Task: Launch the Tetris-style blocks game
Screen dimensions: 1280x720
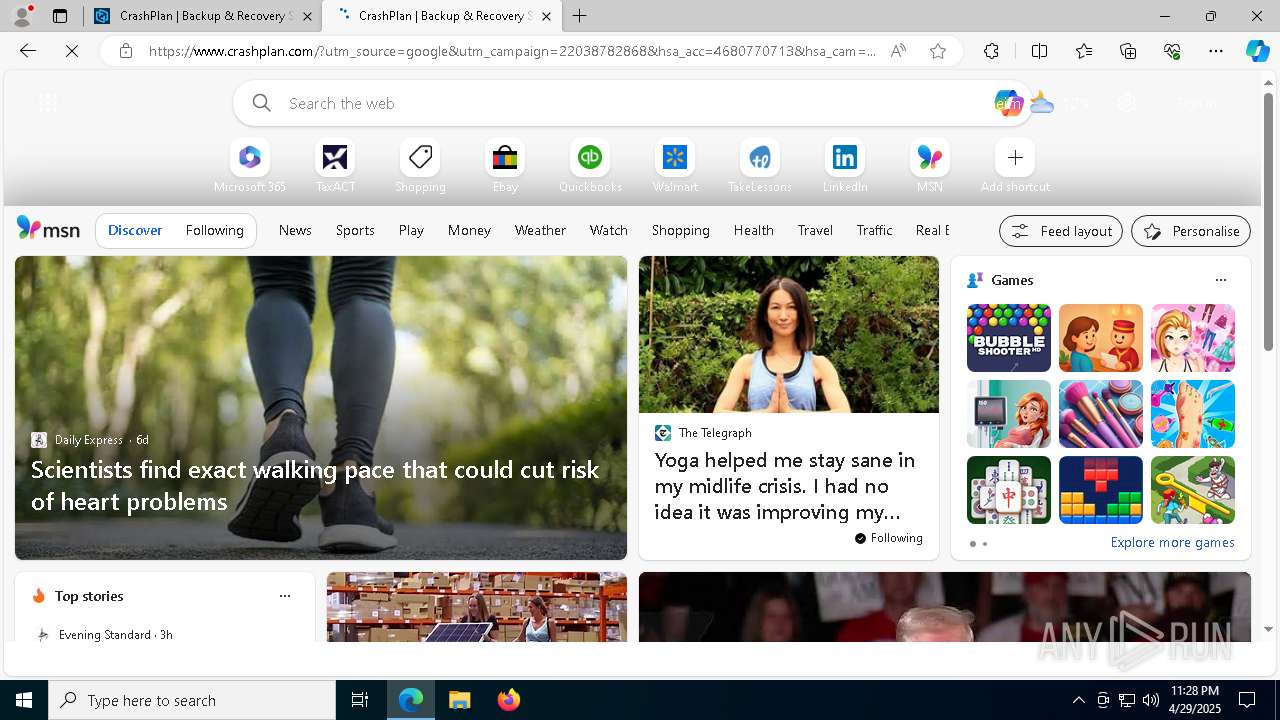Action: [x=1101, y=490]
